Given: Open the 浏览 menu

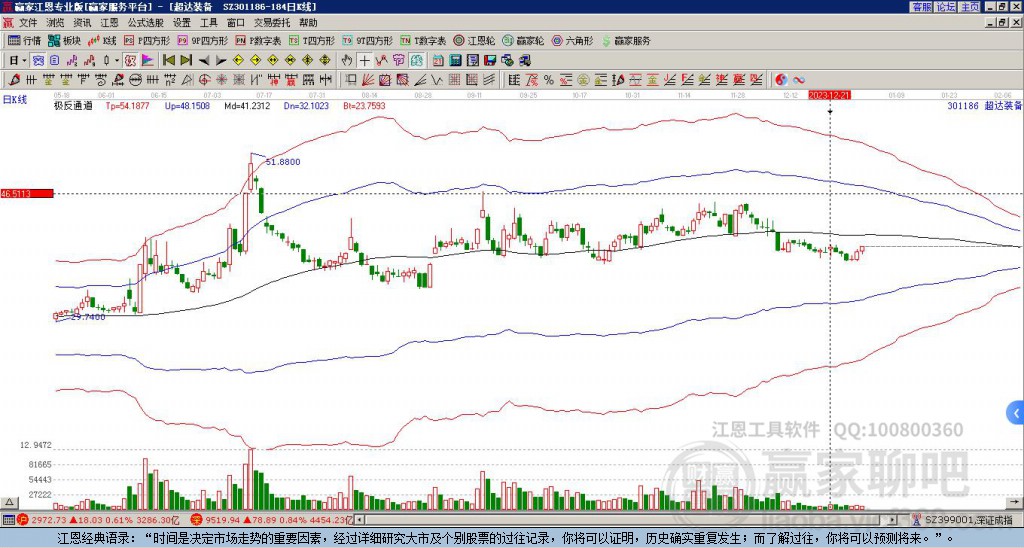Looking at the screenshot, I should tap(56, 23).
